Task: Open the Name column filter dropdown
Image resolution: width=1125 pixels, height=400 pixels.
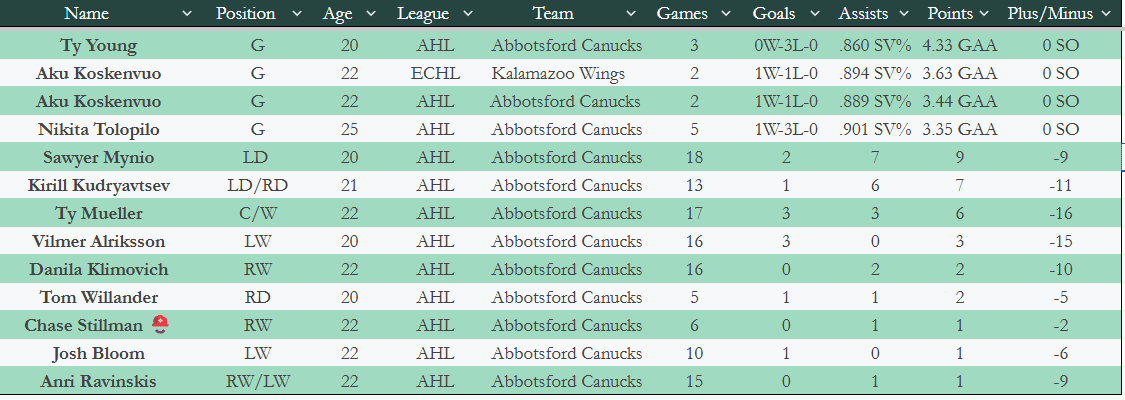Action: [x=186, y=14]
